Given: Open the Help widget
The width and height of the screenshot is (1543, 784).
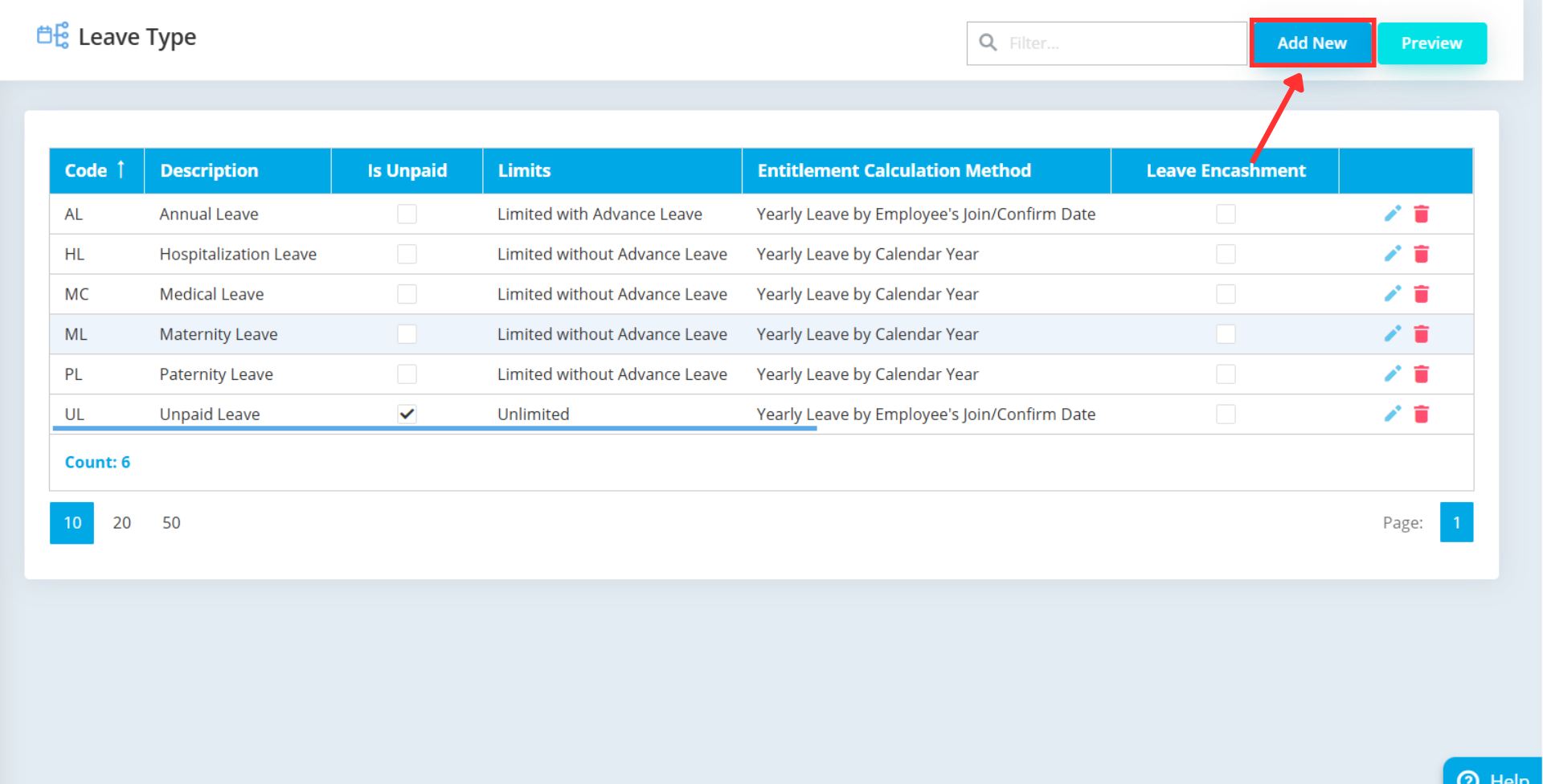Looking at the screenshot, I should coord(1493,773).
